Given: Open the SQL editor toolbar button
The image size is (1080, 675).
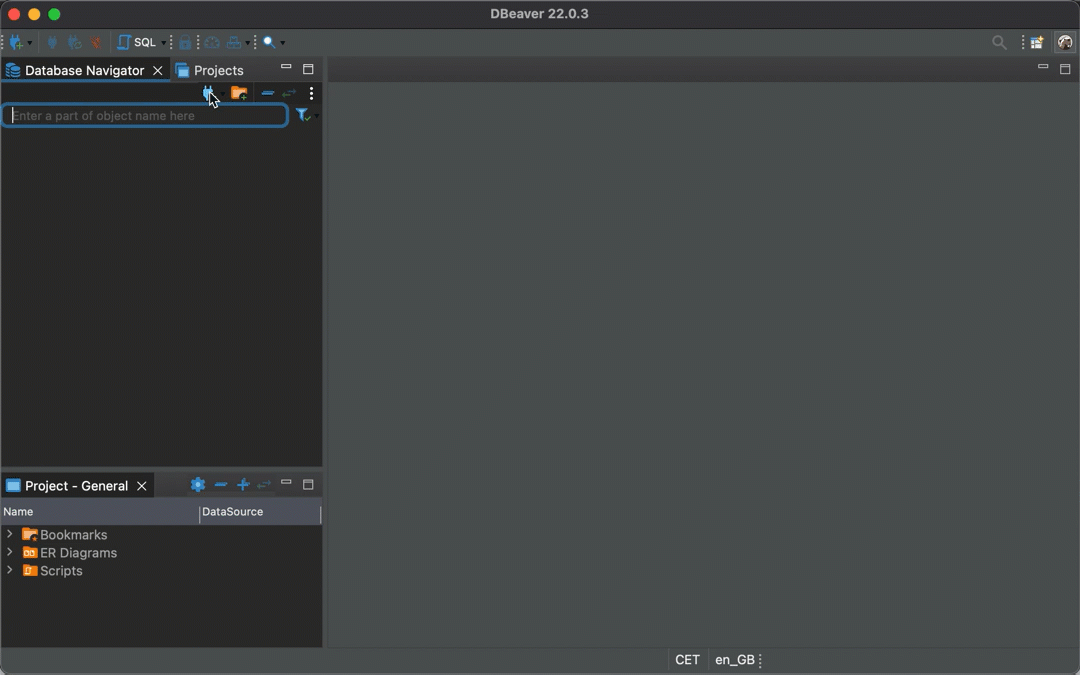Looking at the screenshot, I should 137,42.
